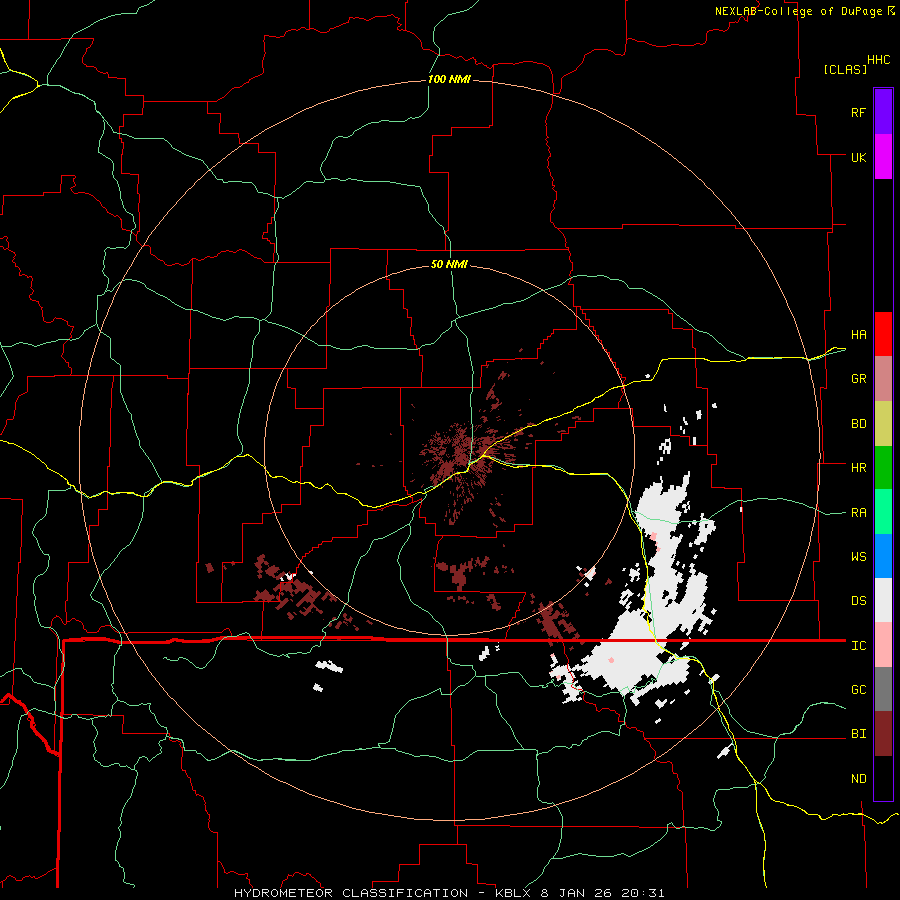The image size is (900, 900).
Task: Click the IC legend label
Action: (x=858, y=646)
